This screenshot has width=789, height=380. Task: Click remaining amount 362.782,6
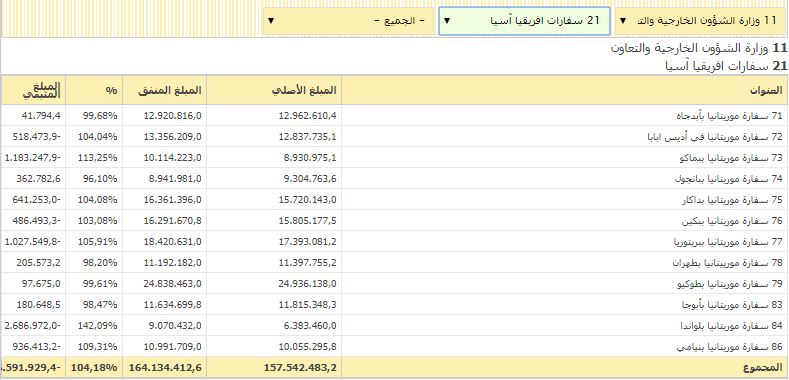click(x=38, y=179)
